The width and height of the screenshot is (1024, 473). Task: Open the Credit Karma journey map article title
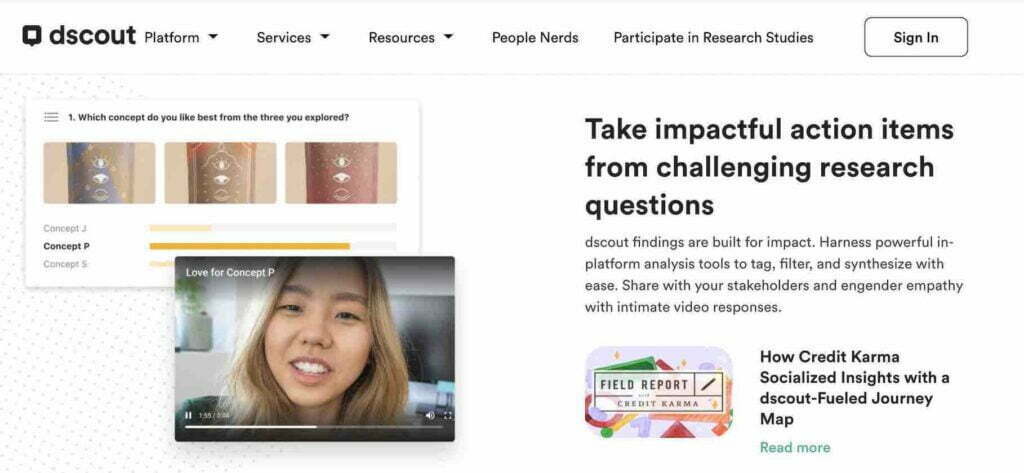(854, 387)
